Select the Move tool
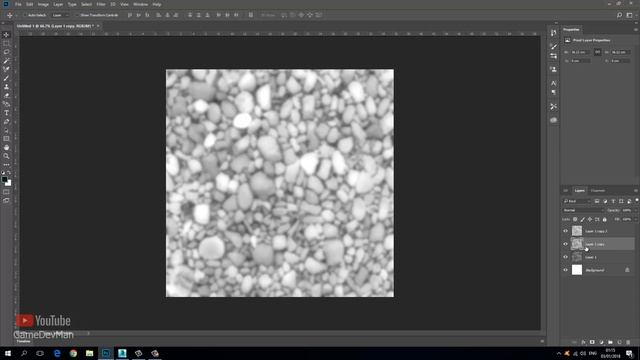The height and width of the screenshot is (360, 640). (x=6, y=35)
